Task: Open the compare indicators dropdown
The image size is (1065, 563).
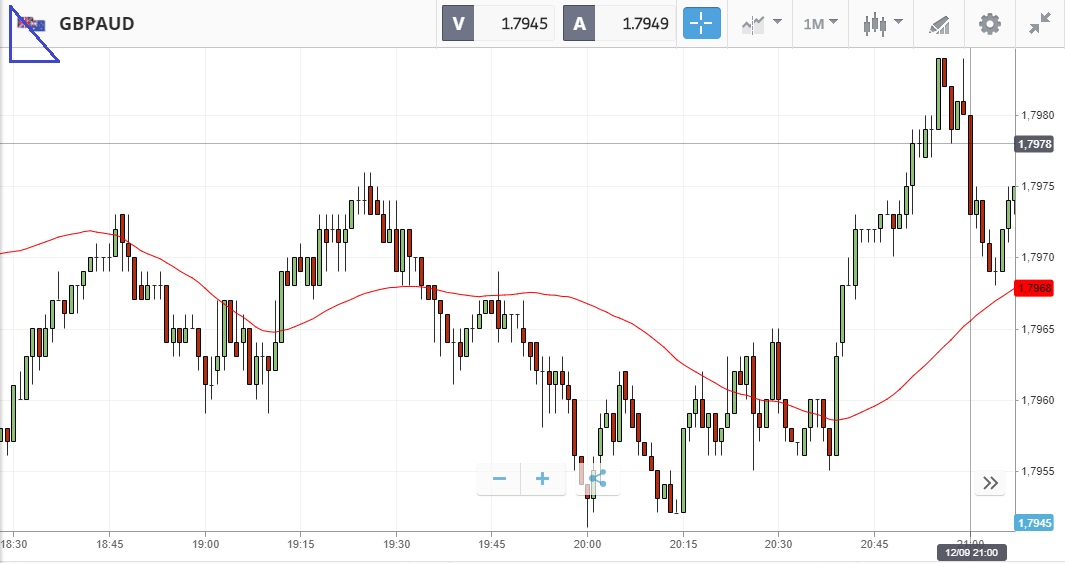Action: coord(761,23)
